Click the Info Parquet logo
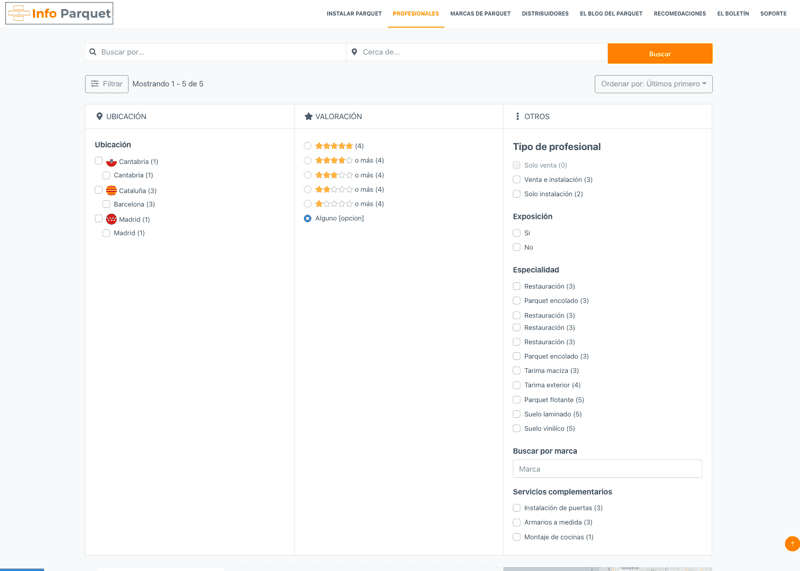Screen dimensions: 800x571 pyautogui.click(x=59, y=13)
